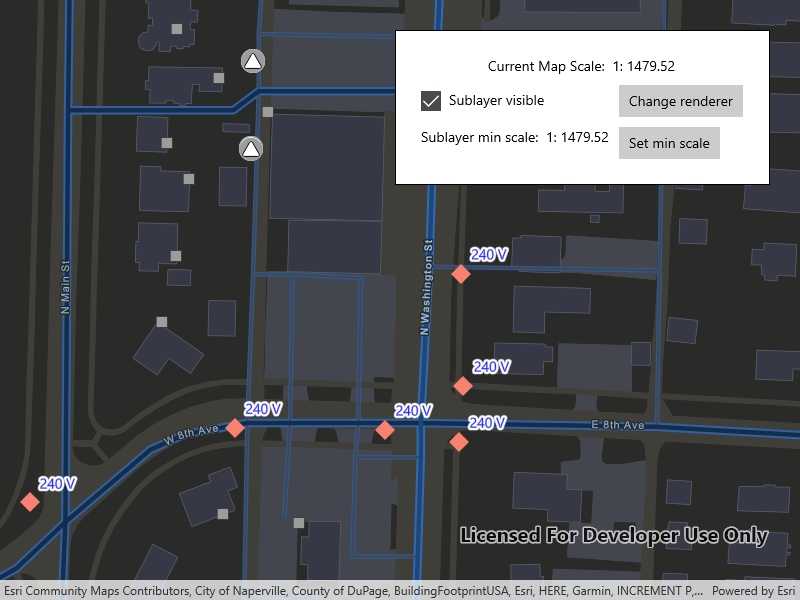This screenshot has width=800, height=600.
Task: Click the Set min scale button
Action: [669, 143]
